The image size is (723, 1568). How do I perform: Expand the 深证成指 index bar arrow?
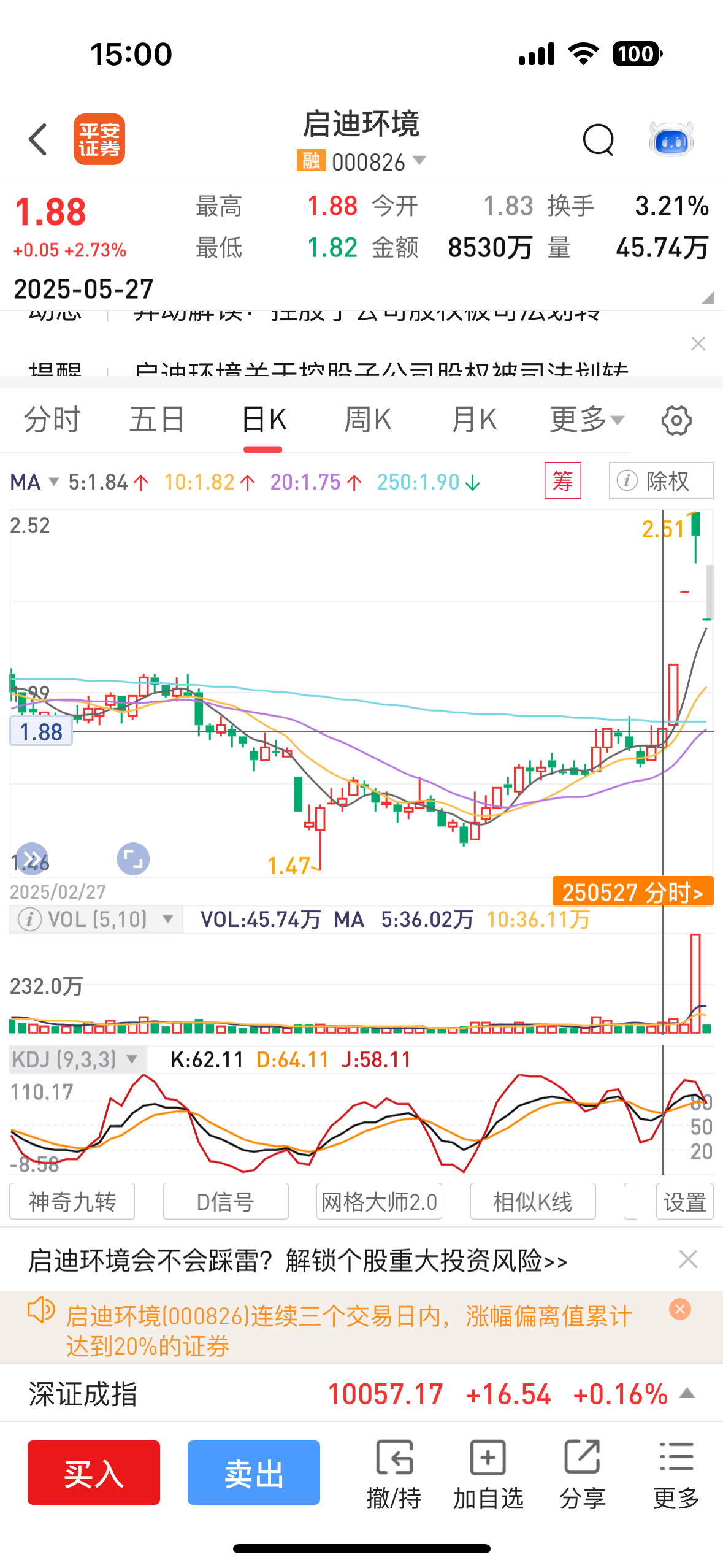[x=687, y=1393]
